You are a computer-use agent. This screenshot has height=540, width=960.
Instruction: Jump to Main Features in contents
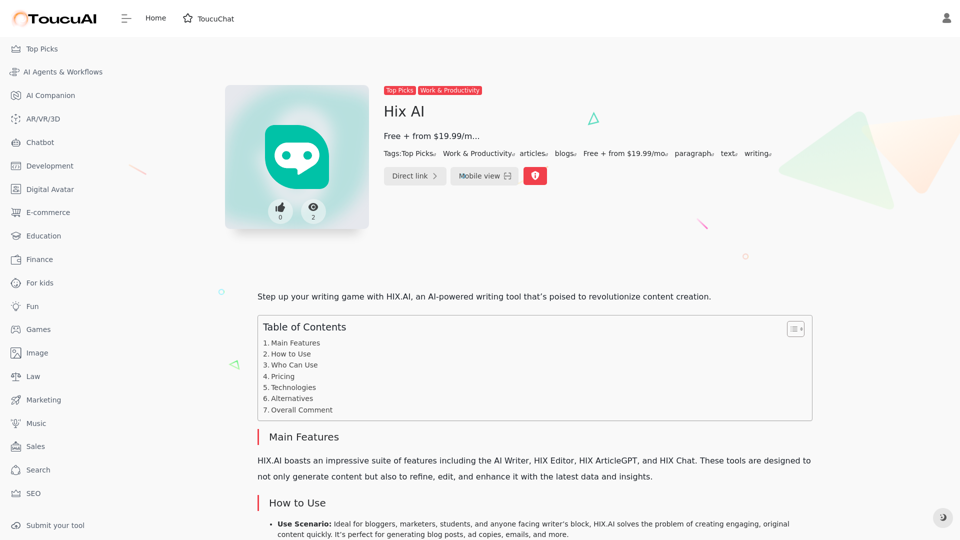point(295,343)
